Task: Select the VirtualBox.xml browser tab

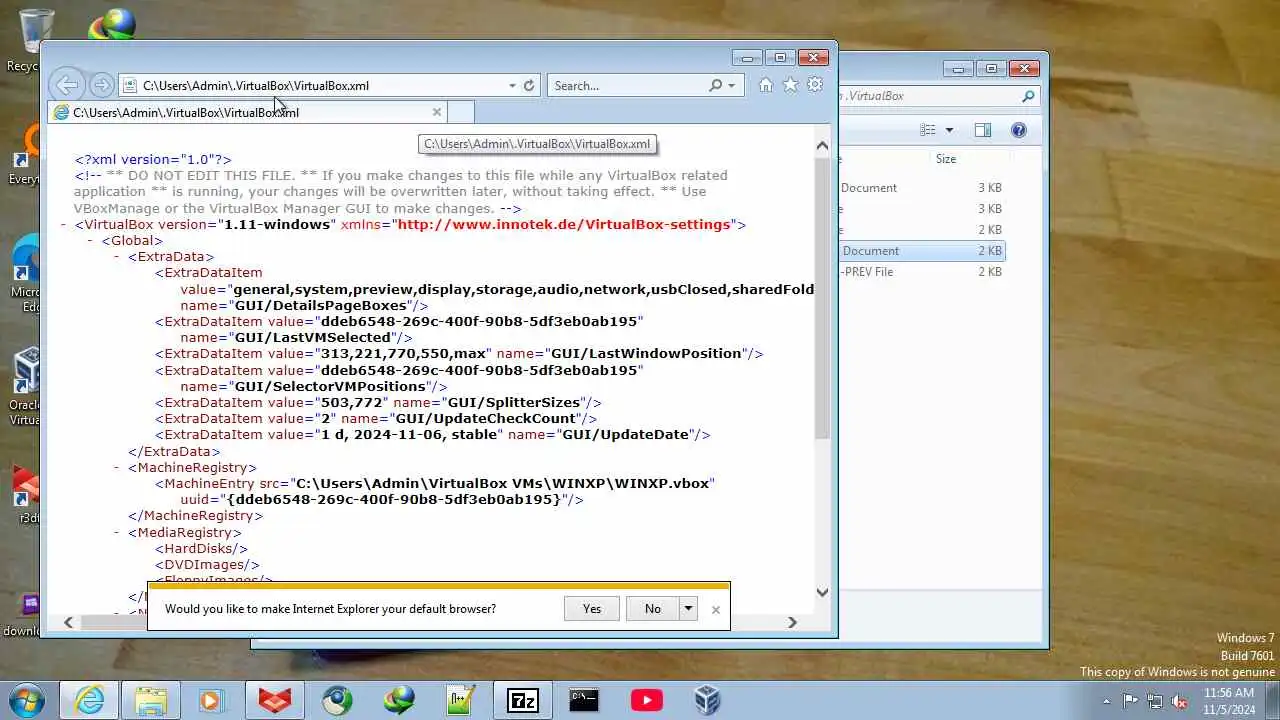Action: (247, 112)
